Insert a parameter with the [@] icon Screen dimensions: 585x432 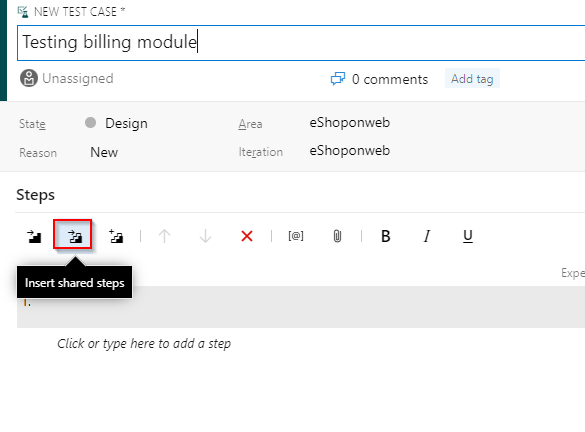click(x=296, y=236)
